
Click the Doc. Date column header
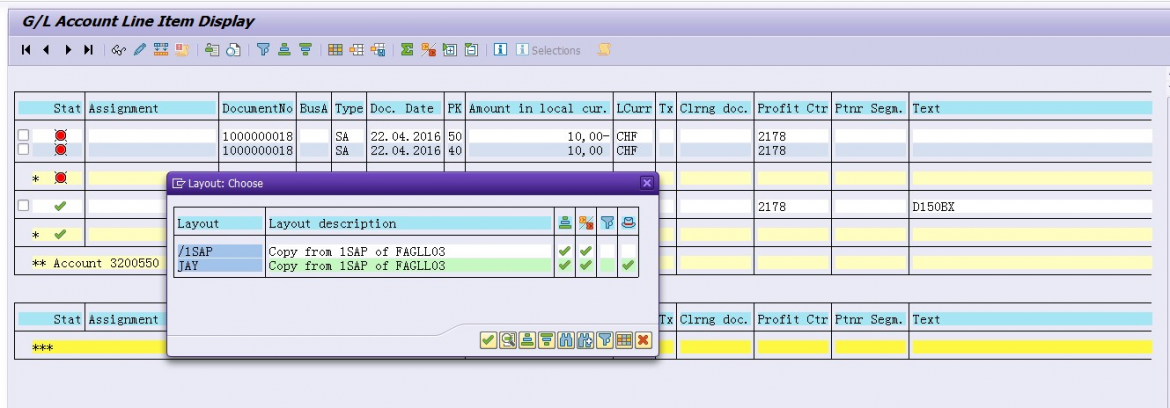404,108
